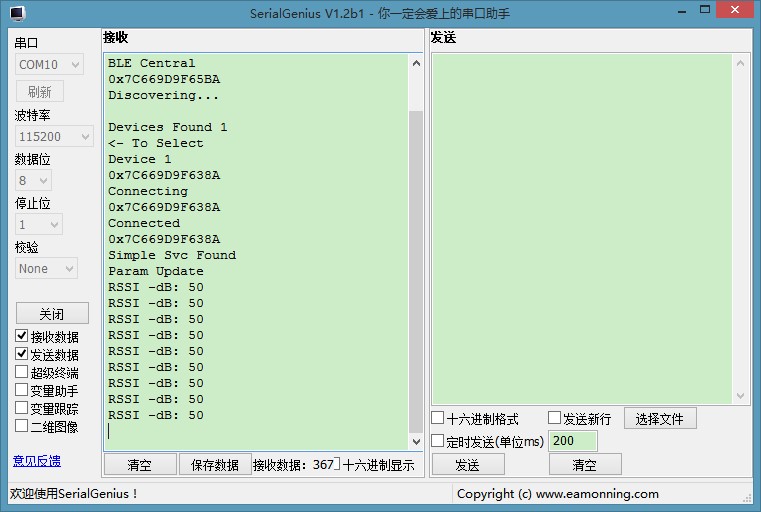Image resolution: width=761 pixels, height=512 pixels.
Task: Open the parity dropdown showing None
Action: (x=46, y=268)
